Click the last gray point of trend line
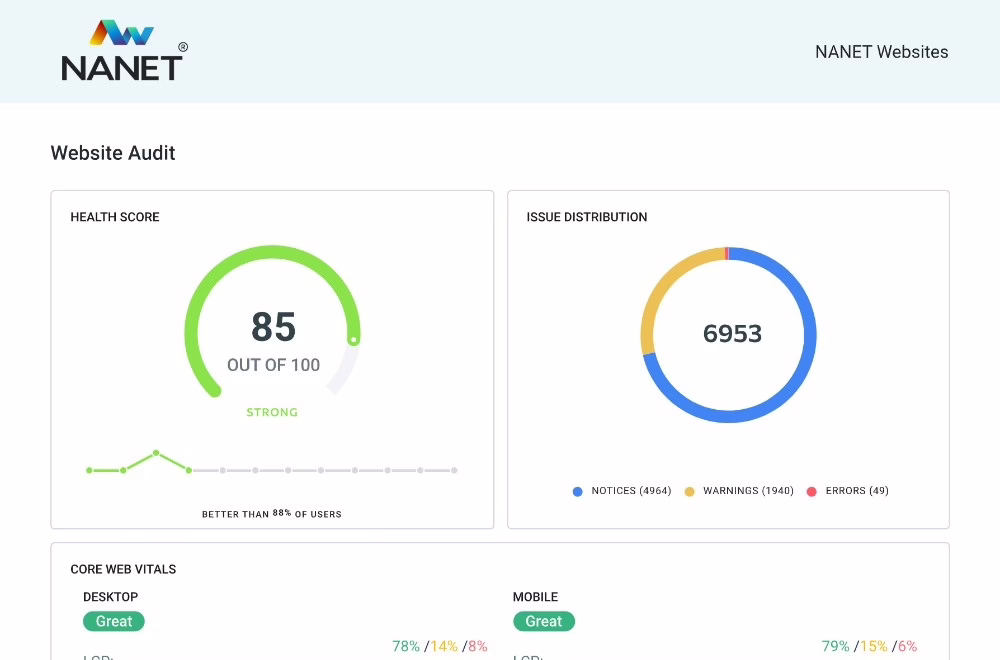 454,471
